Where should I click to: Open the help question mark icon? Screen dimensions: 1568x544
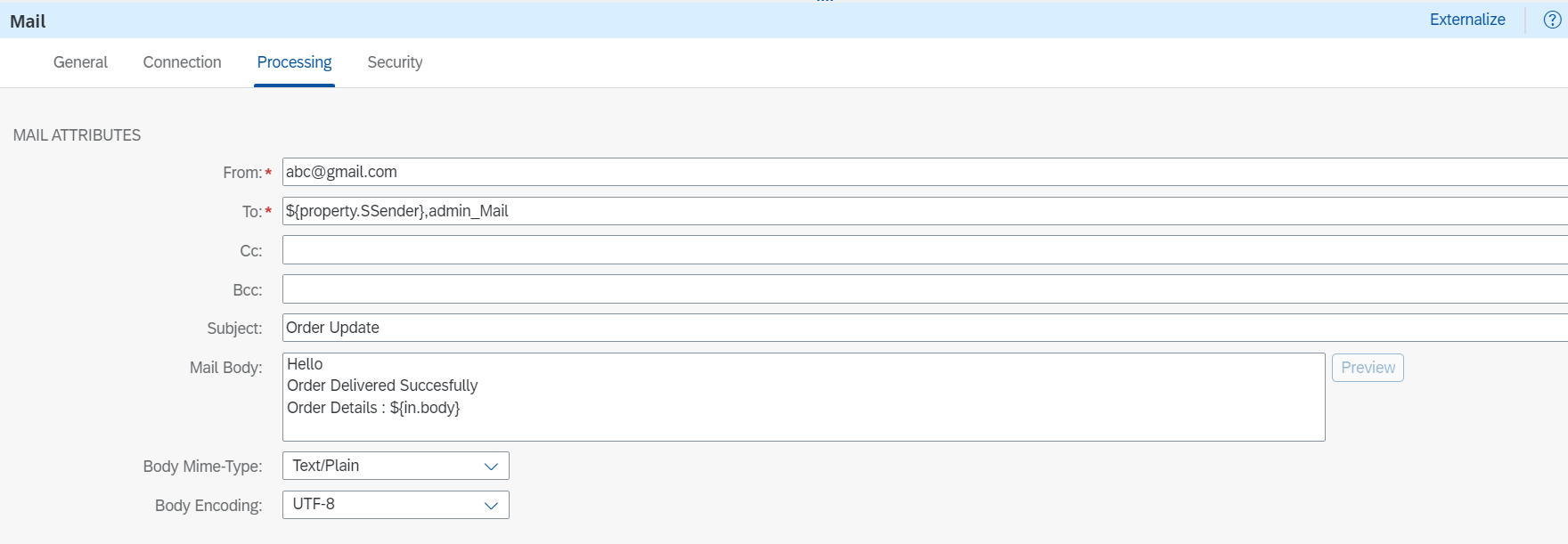pos(1552,20)
